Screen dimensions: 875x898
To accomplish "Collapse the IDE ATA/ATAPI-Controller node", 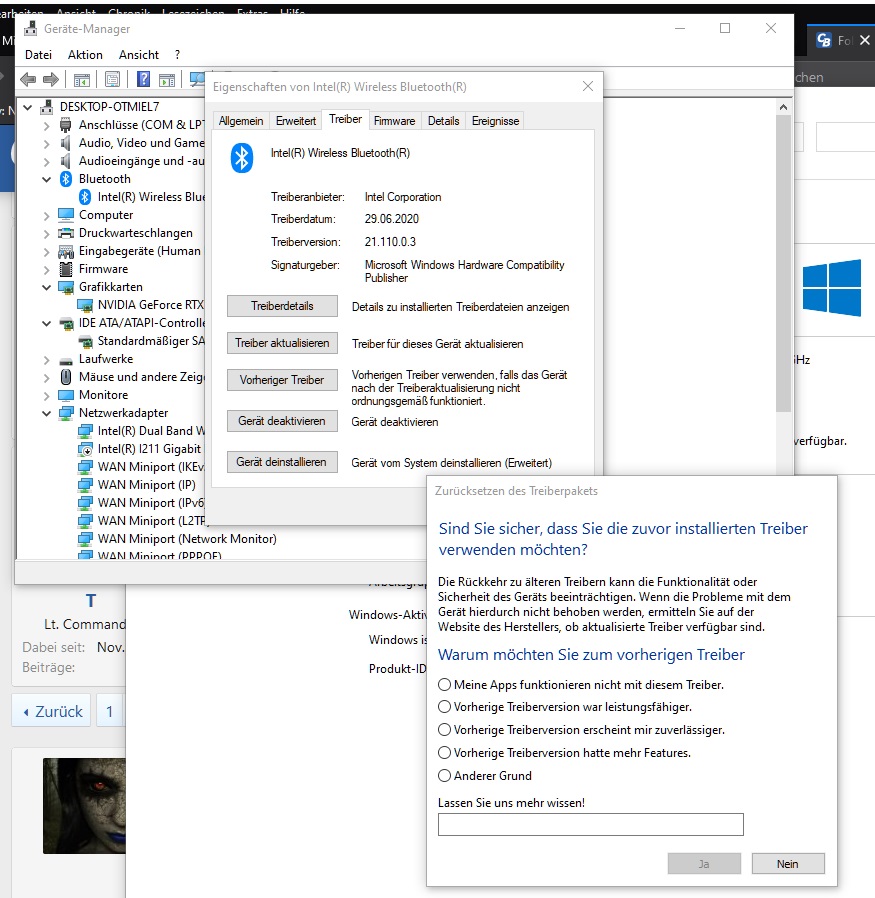I will tap(46, 324).
